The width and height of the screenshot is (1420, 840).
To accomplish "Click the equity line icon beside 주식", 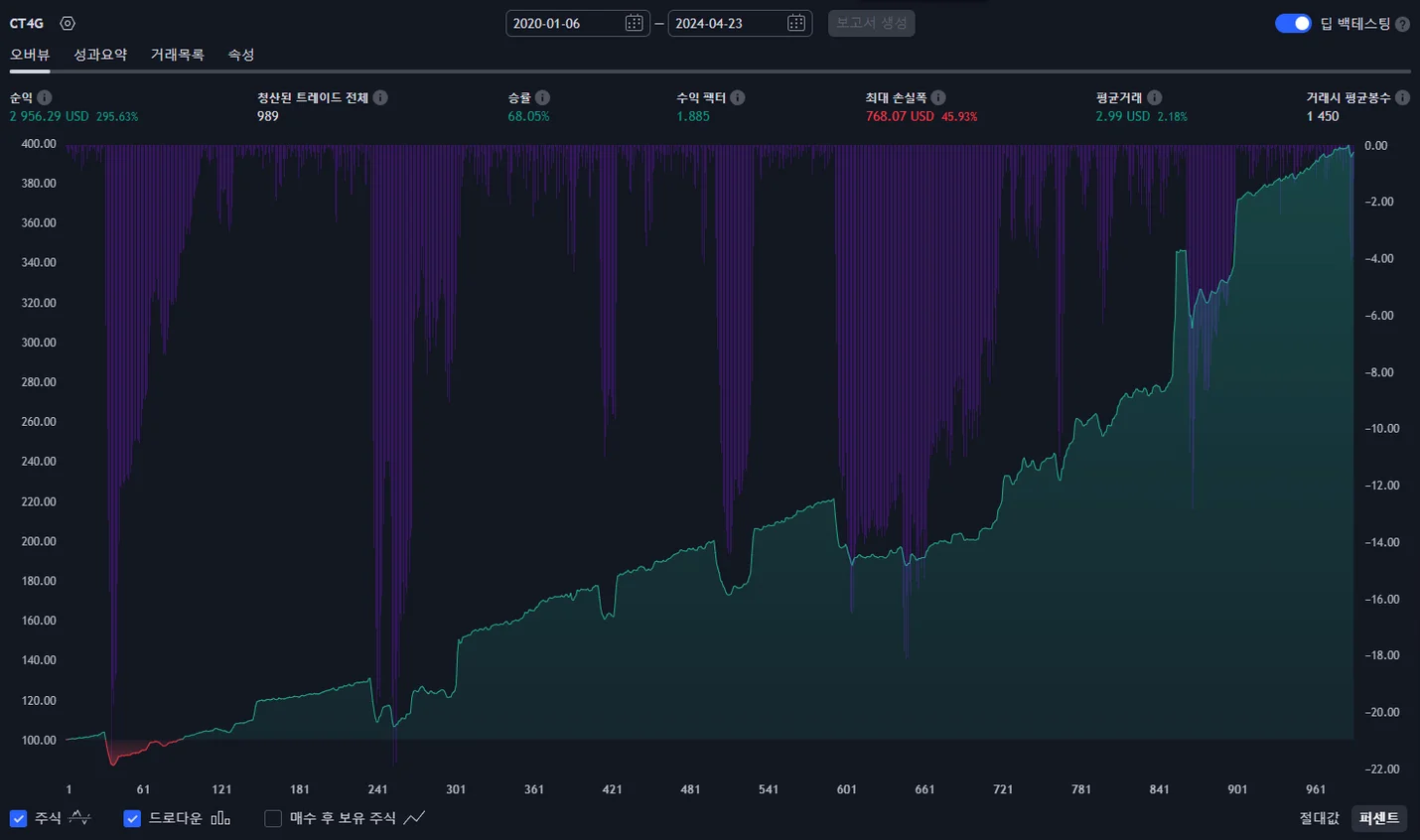I will pyautogui.click(x=80, y=818).
